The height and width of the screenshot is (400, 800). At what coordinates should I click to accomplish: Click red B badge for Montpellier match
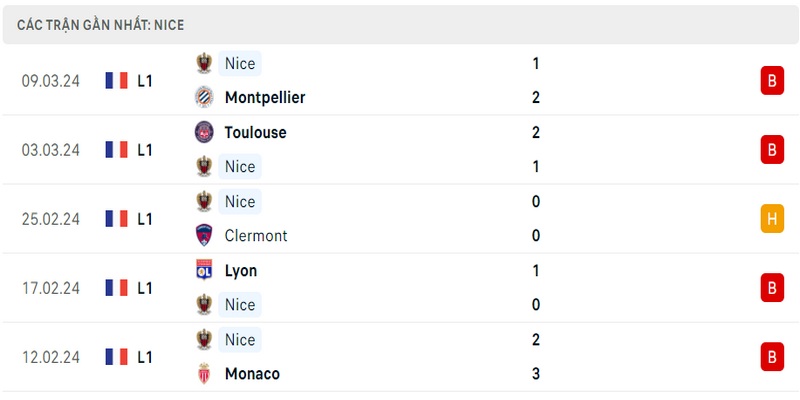772,81
